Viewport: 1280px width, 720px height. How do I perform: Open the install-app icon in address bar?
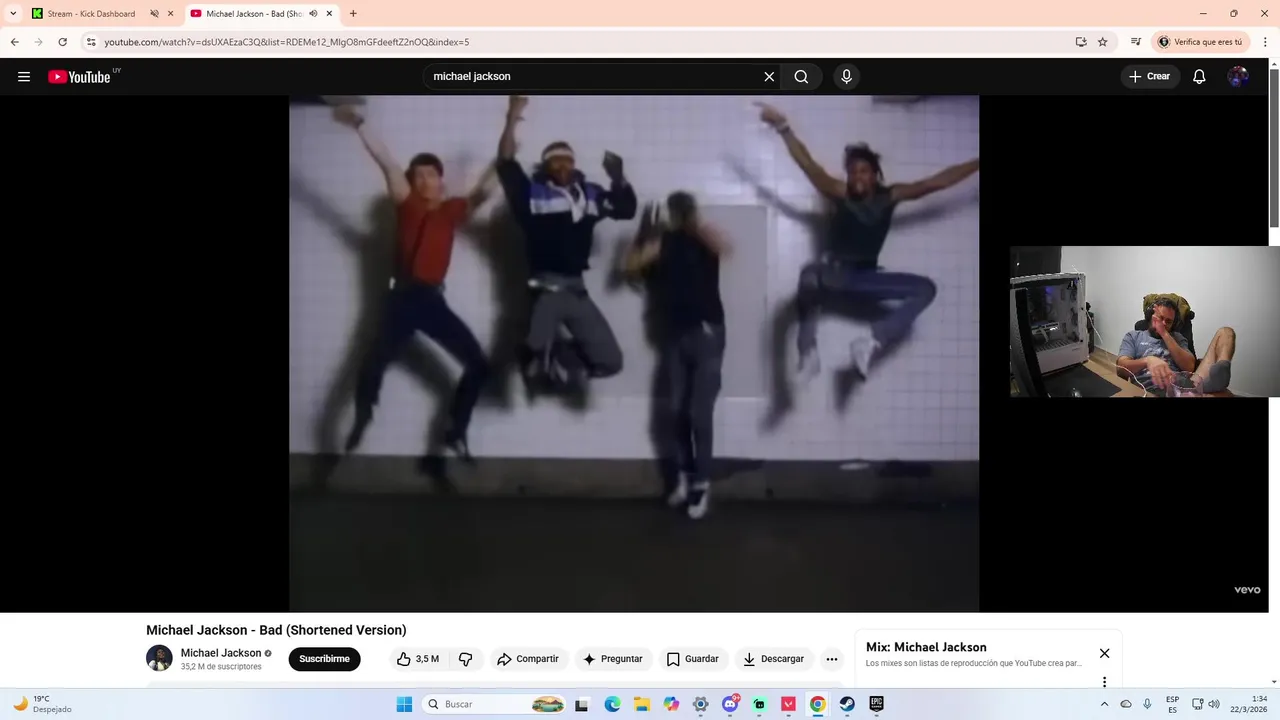tap(1081, 42)
